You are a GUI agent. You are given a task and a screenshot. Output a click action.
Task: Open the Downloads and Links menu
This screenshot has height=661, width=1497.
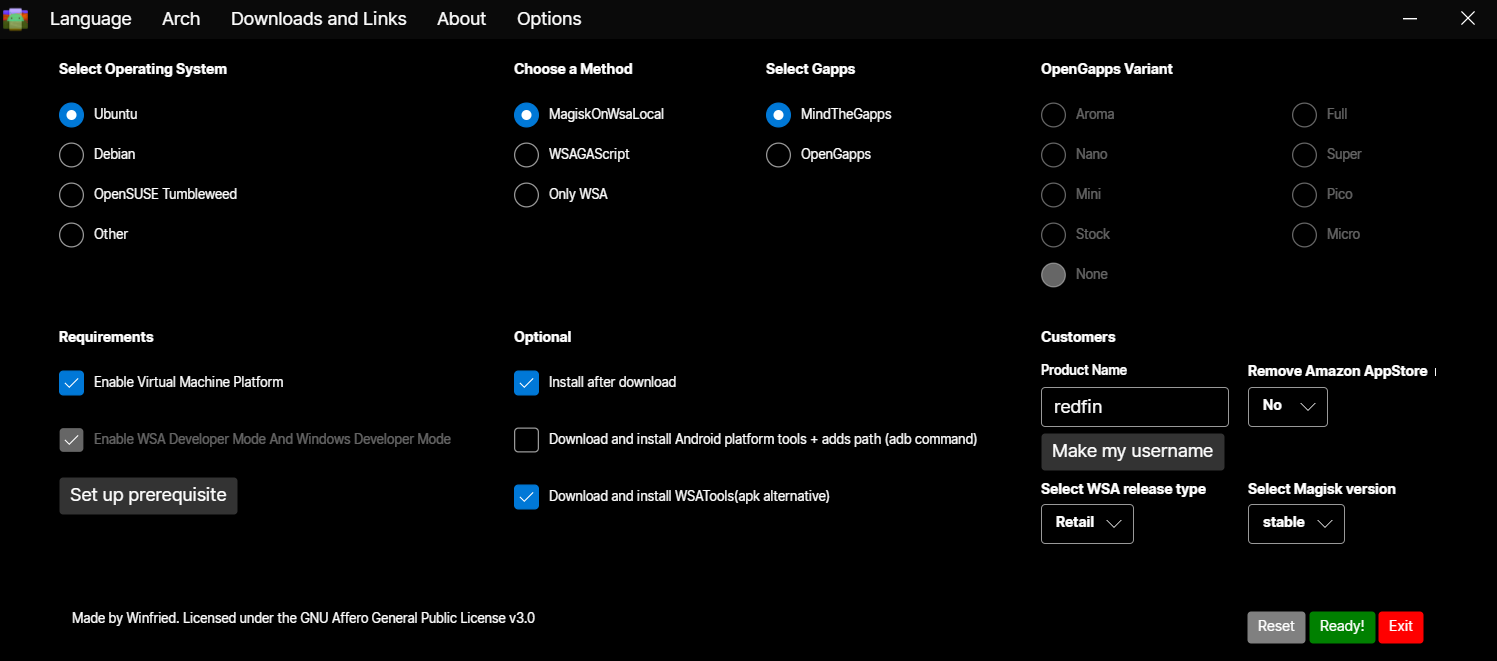318,19
